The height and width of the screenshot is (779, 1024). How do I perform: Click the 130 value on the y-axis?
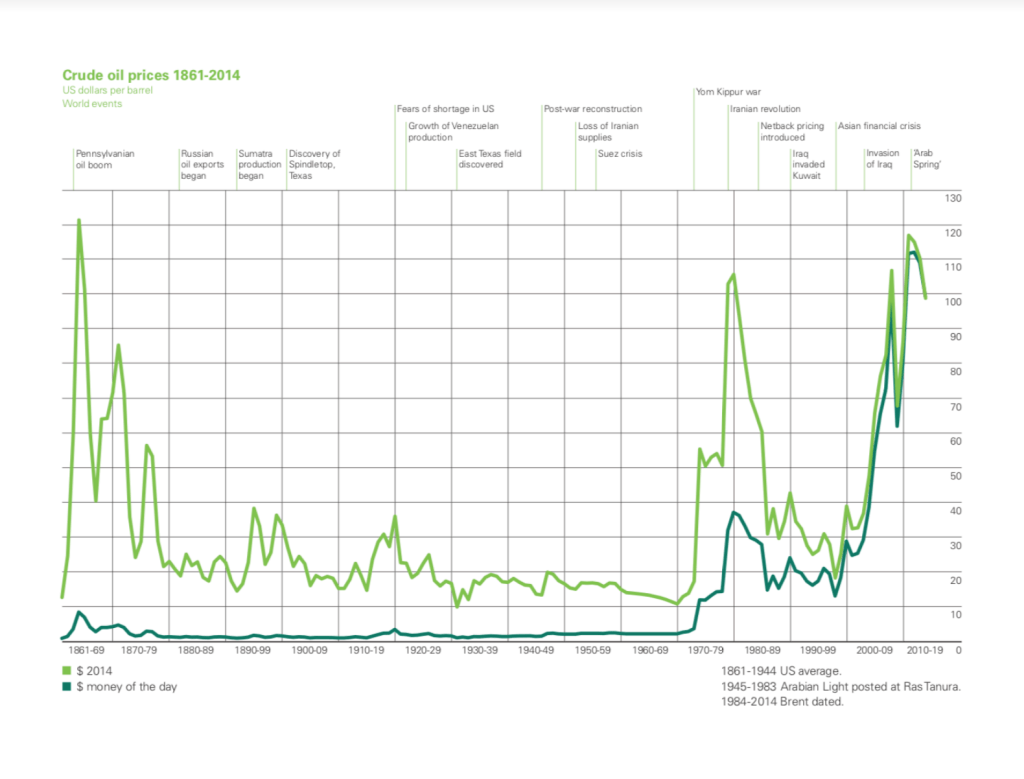click(952, 198)
